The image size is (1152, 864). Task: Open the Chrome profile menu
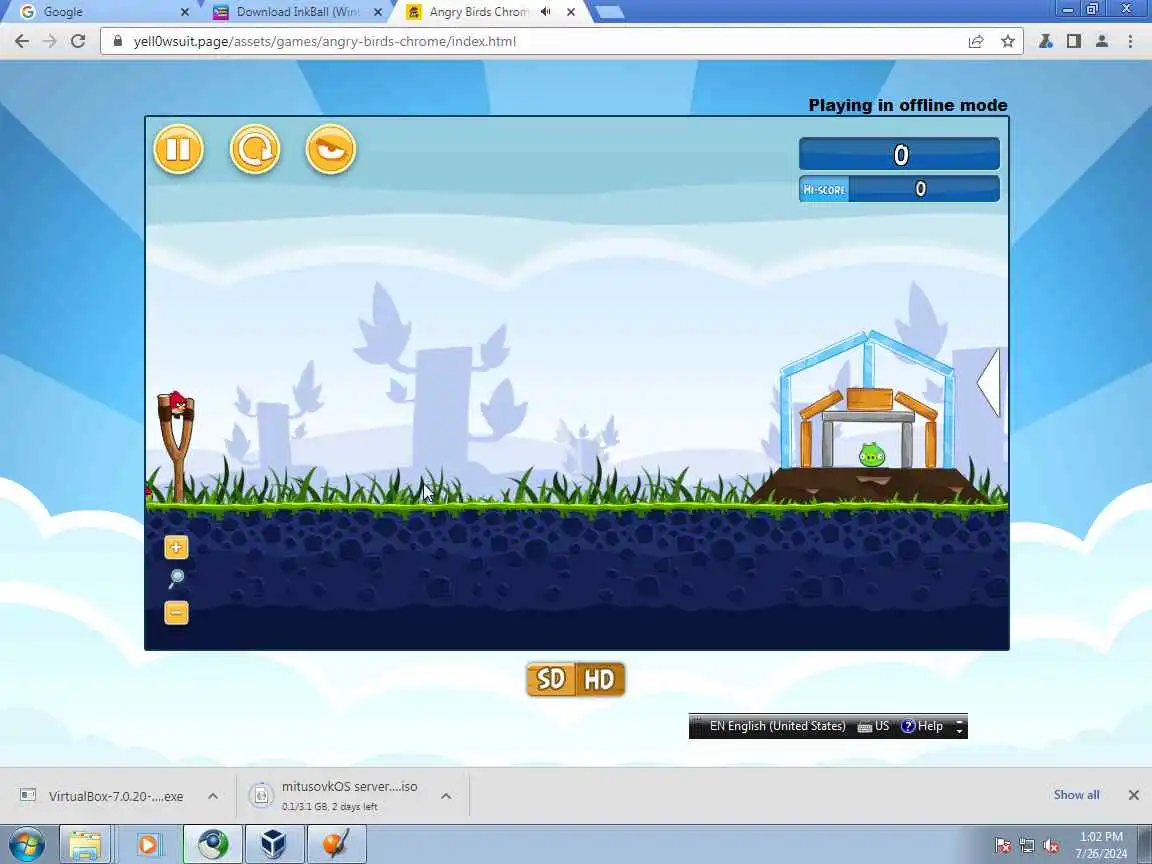[1101, 41]
